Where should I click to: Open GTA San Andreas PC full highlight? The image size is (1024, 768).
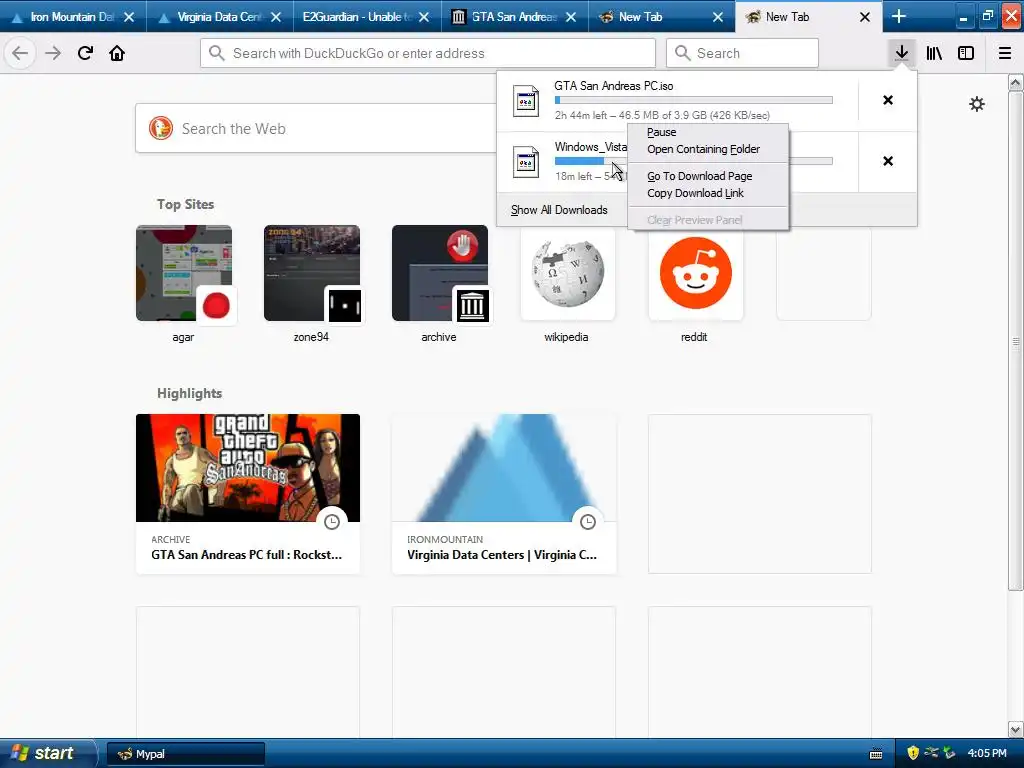(x=248, y=494)
